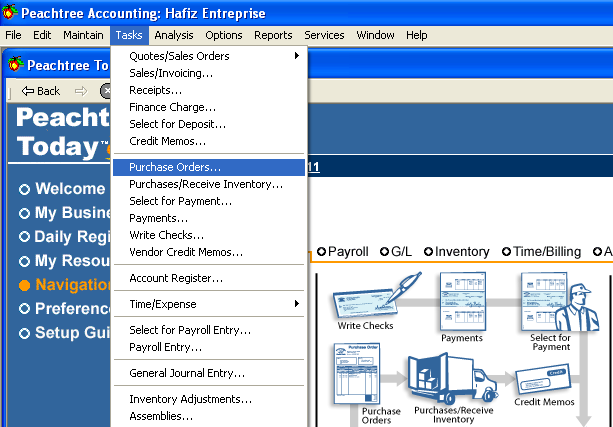Click the Back arrow button
Screen dimensions: 613x427
[x=41, y=91]
